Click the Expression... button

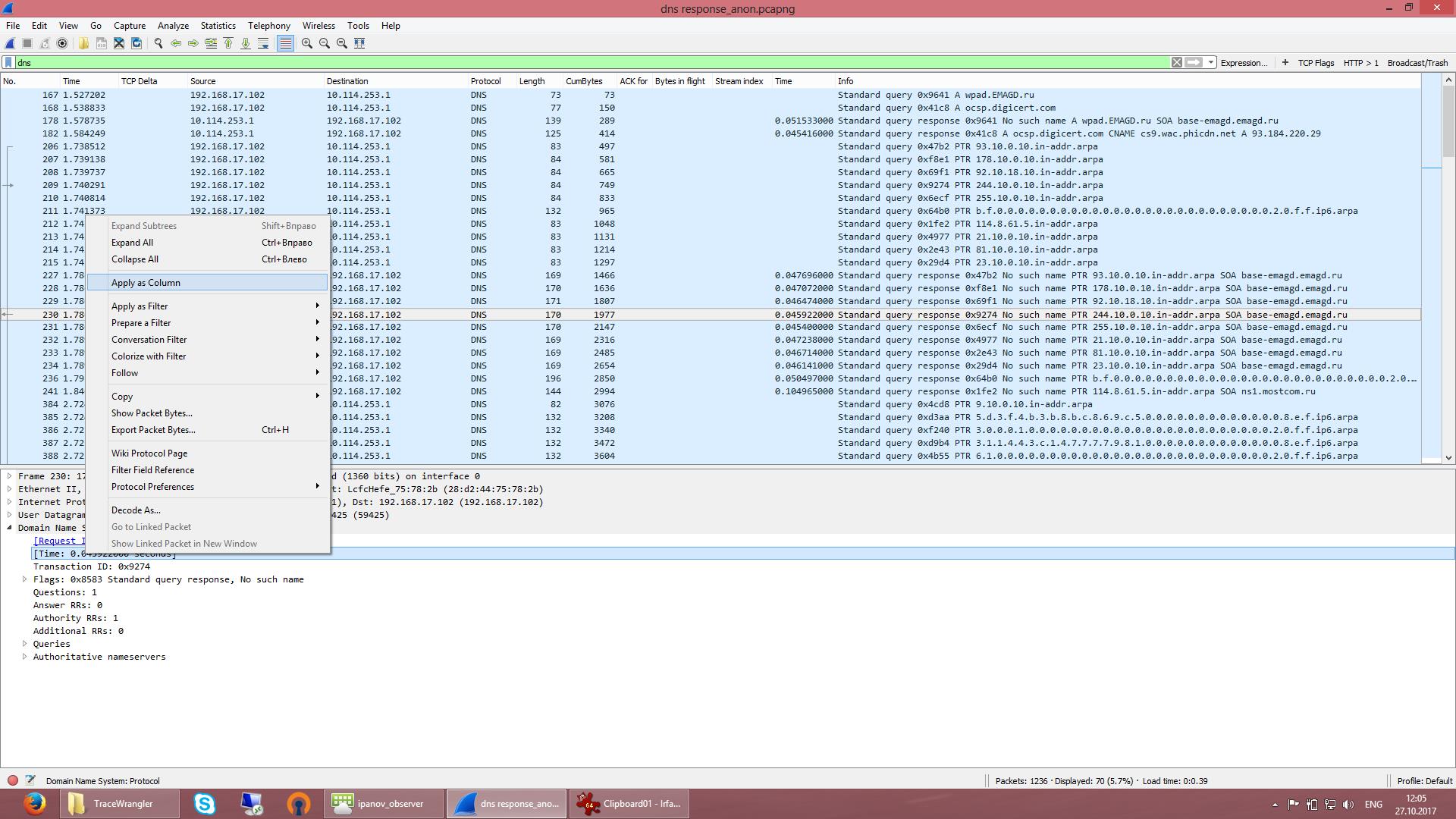1244,63
